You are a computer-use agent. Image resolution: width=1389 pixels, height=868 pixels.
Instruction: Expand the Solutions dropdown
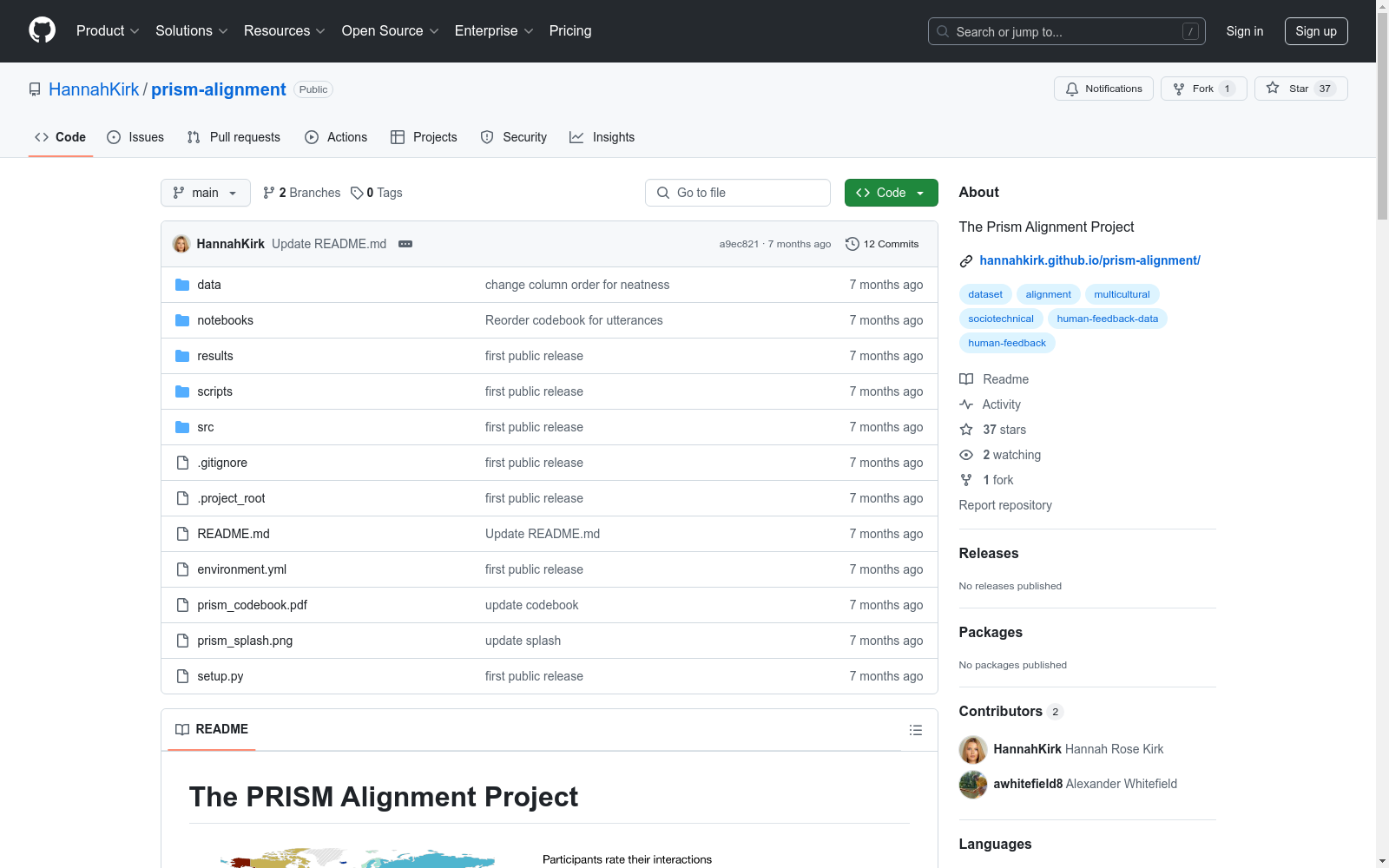pyautogui.click(x=192, y=30)
